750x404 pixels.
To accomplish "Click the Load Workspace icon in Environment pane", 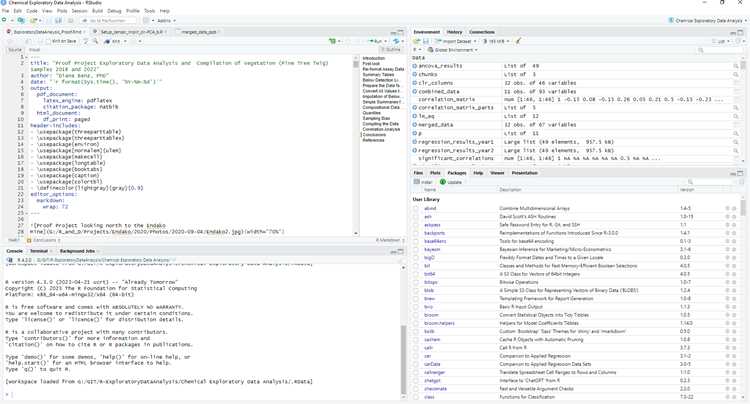I will coord(417,41).
